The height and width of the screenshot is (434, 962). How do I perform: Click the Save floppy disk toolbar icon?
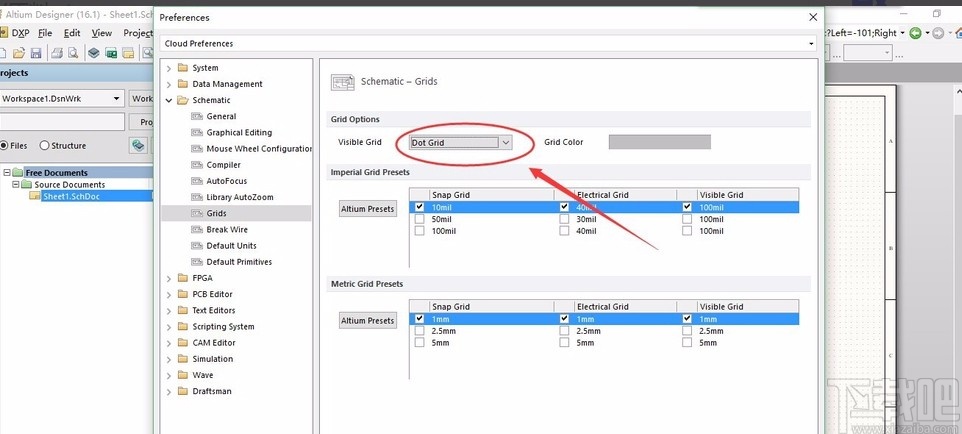(x=36, y=53)
